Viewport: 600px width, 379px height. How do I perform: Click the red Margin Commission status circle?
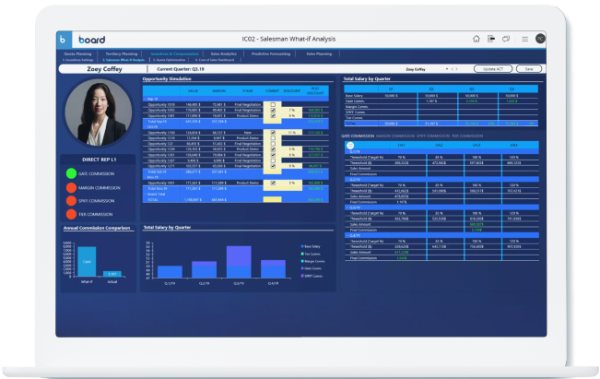click(x=71, y=188)
